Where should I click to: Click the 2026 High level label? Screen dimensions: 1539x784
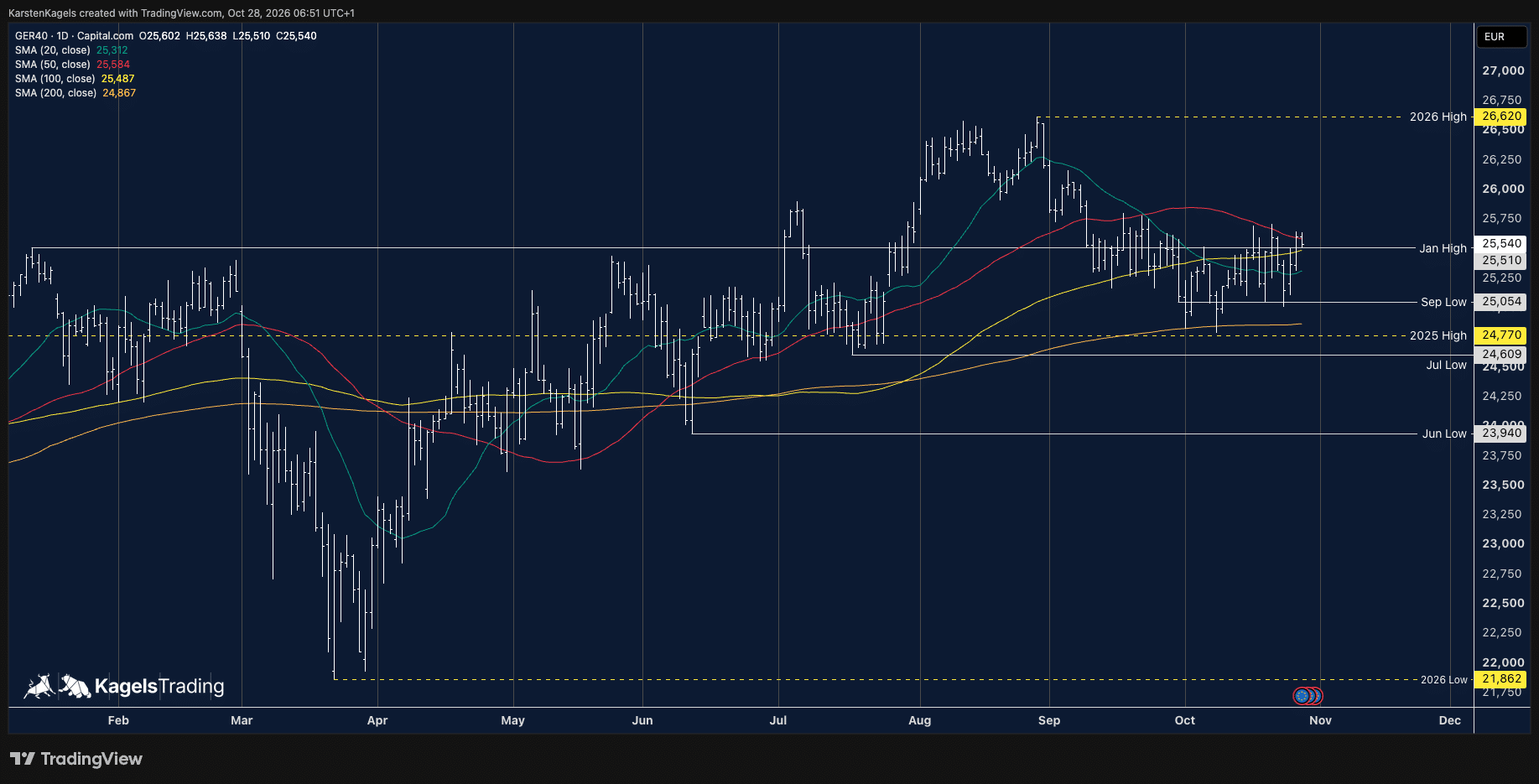(x=1438, y=117)
